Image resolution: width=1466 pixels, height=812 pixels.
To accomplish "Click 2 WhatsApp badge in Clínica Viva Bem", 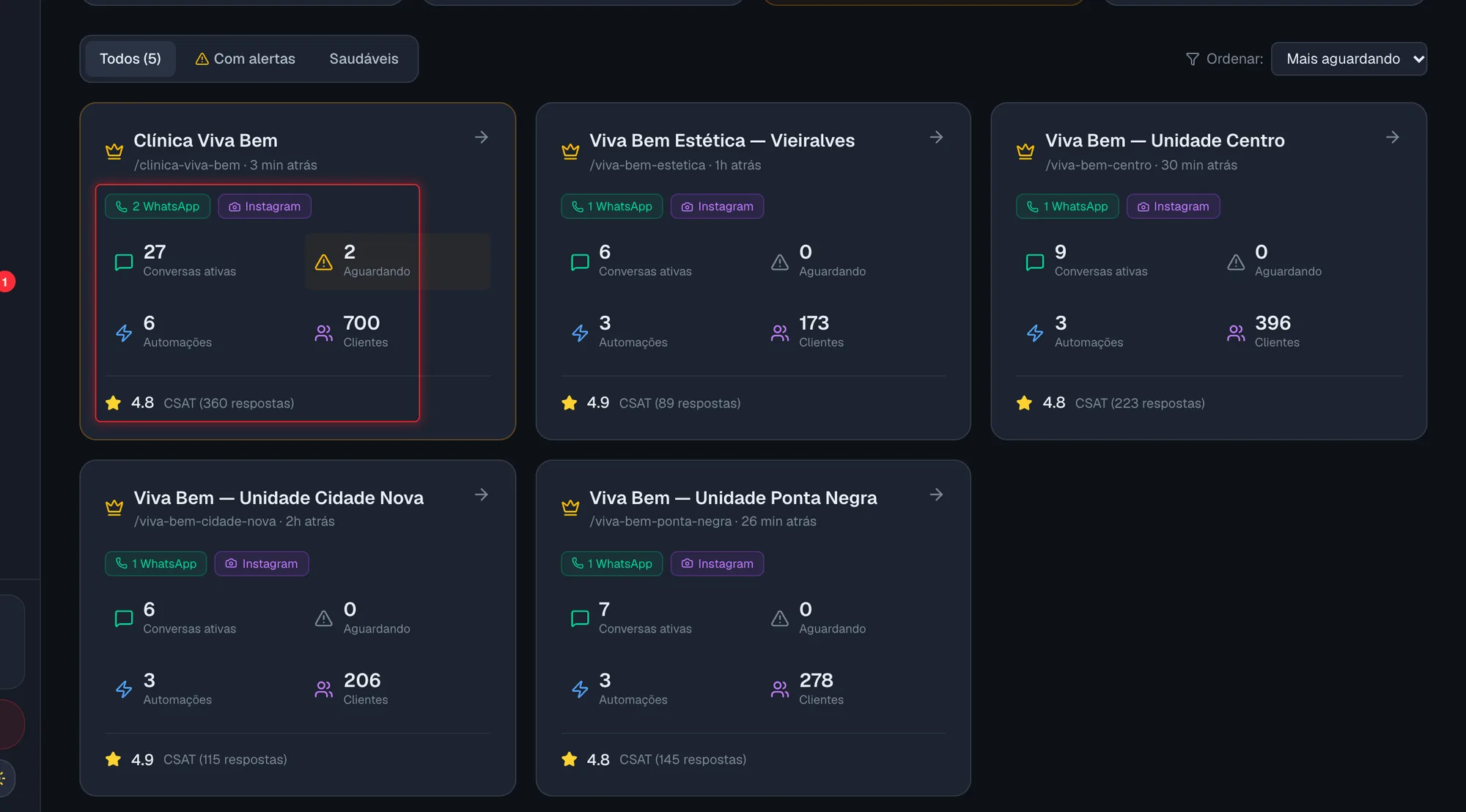I will click(158, 206).
